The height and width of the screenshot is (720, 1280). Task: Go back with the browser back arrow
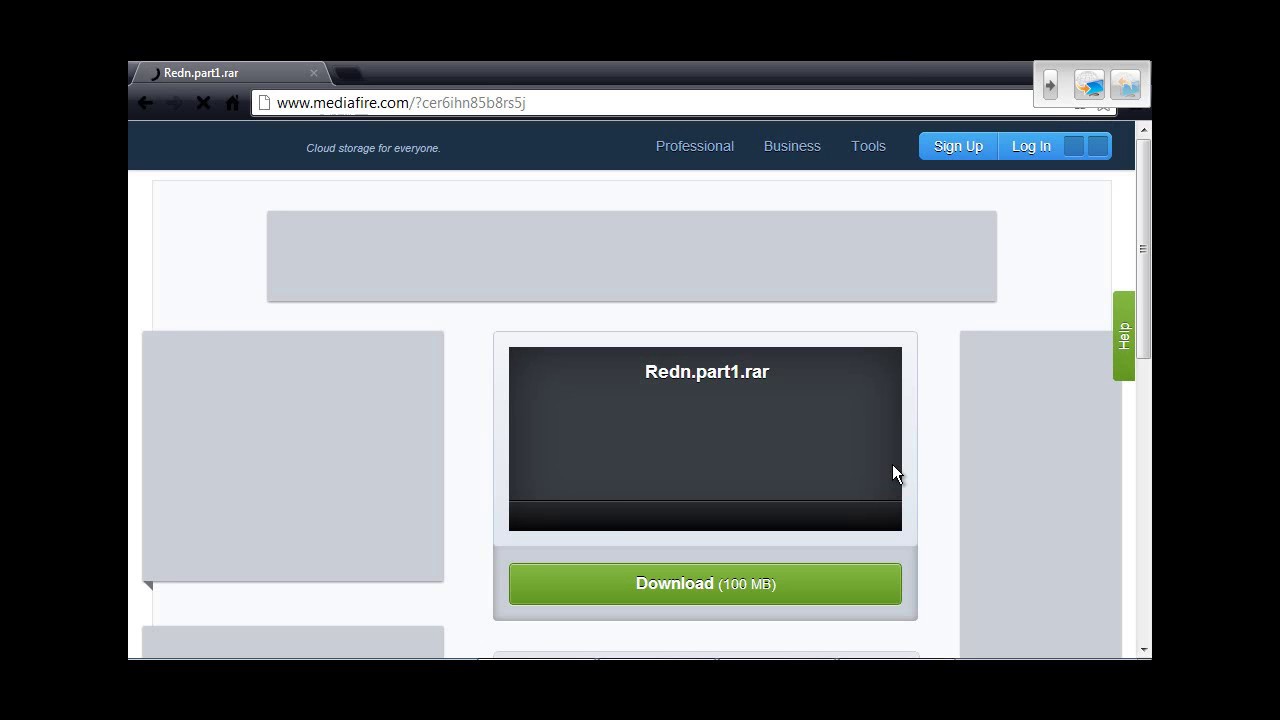(x=145, y=103)
